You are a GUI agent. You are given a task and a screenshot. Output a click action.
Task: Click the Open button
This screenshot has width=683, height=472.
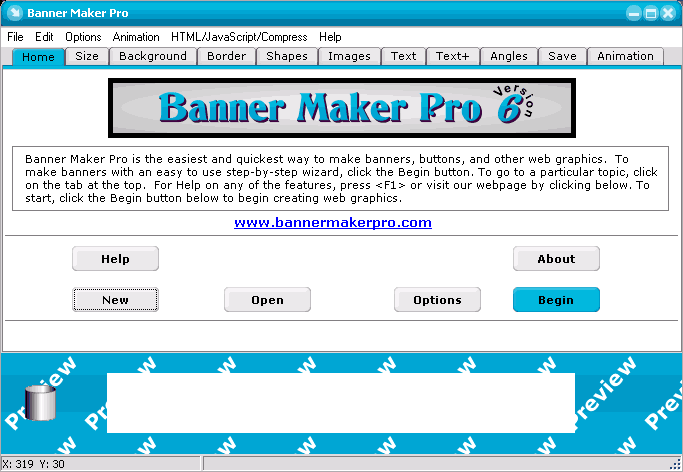click(267, 300)
